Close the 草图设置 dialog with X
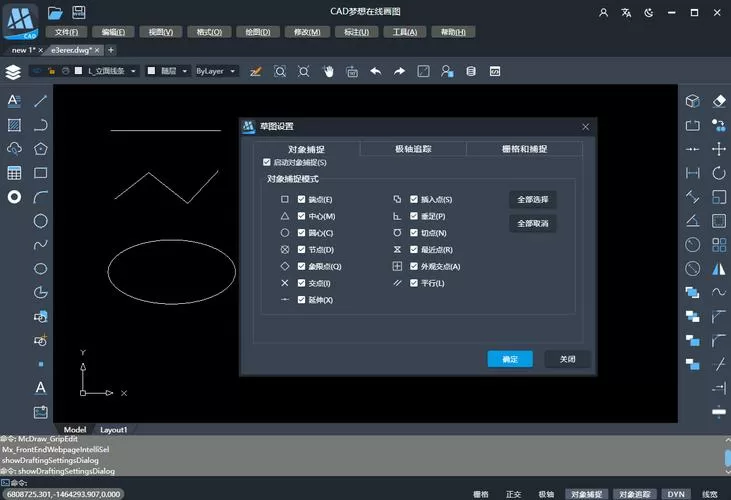Viewport: 731px width, 500px height. (586, 127)
